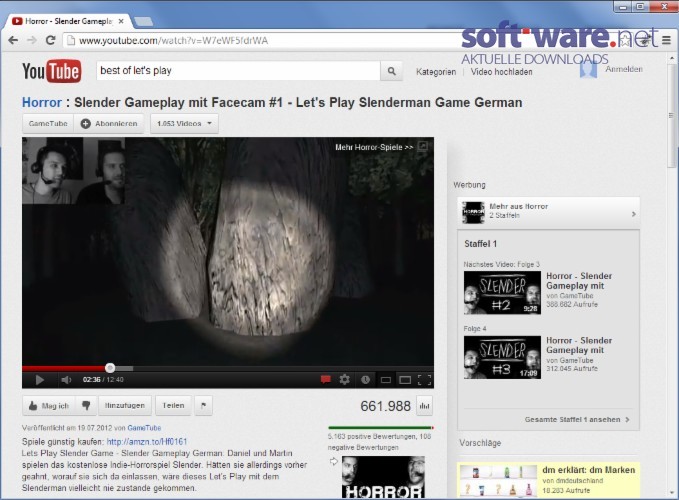Play the video with the play button
This screenshot has width=679, height=500.
pos(39,380)
